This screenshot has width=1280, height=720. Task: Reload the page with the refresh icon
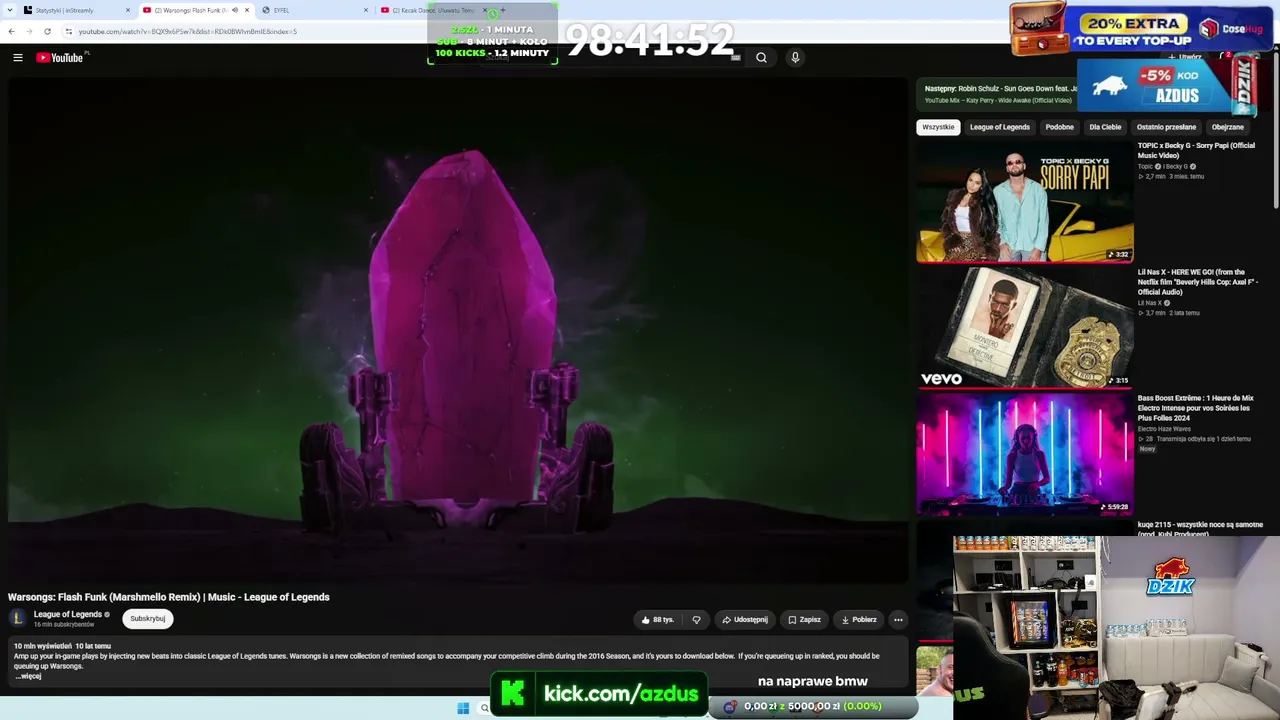click(x=47, y=31)
